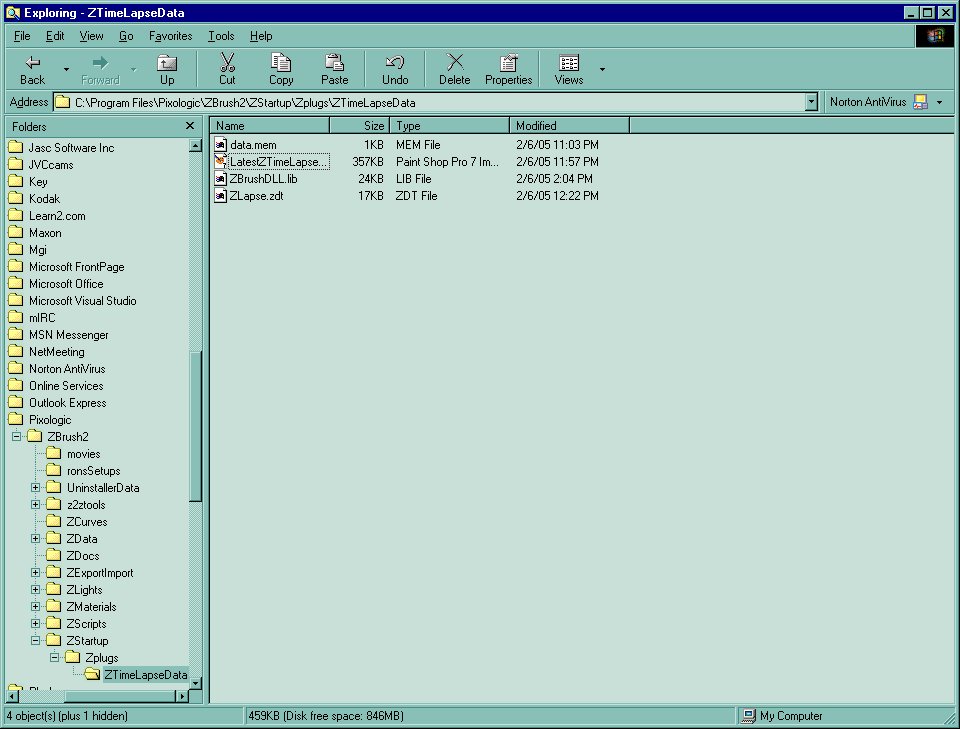
Task: Open the Address bar dropdown arrow
Action: pos(810,101)
